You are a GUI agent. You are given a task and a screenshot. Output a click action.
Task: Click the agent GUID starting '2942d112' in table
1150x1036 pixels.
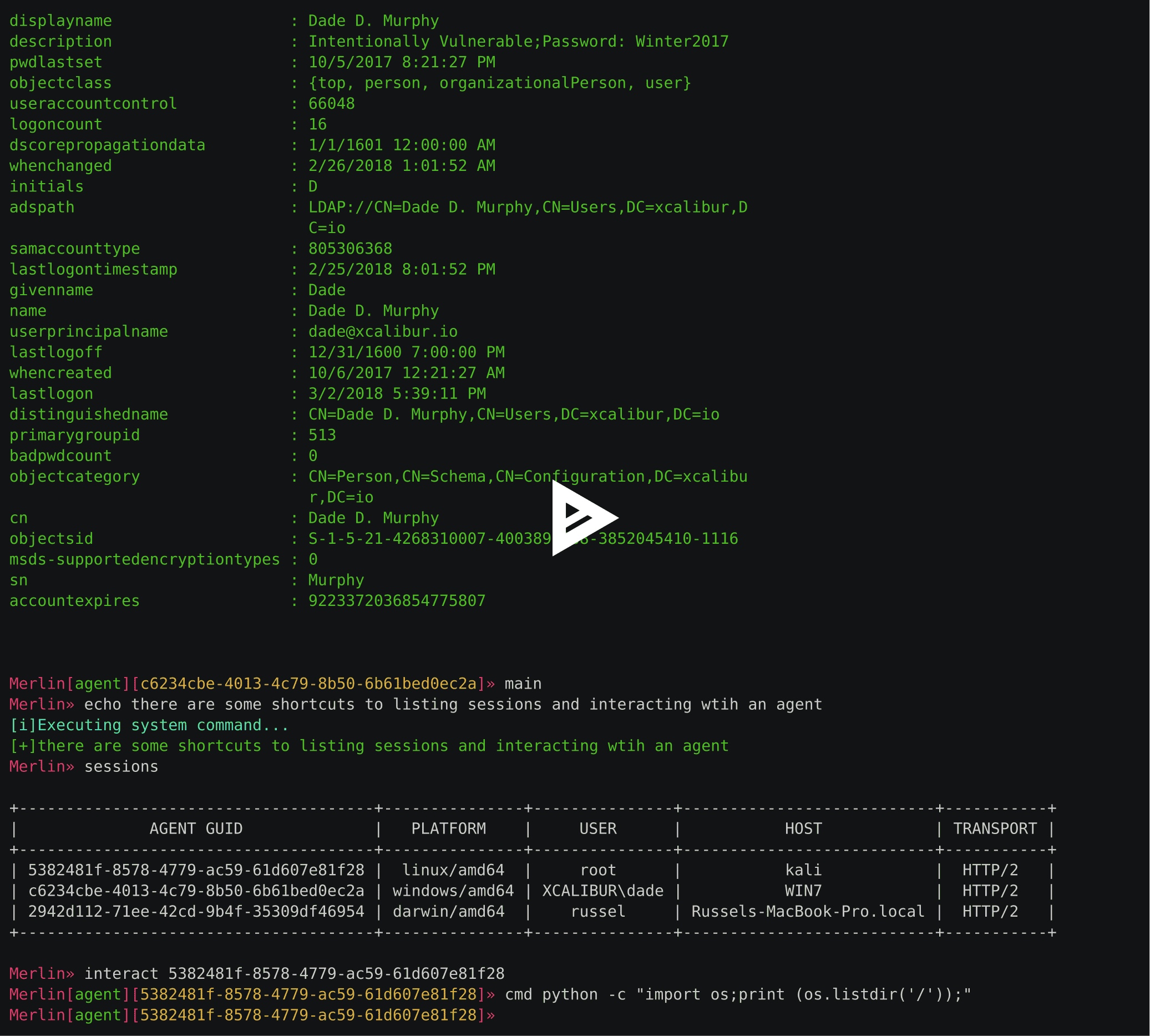(196, 912)
